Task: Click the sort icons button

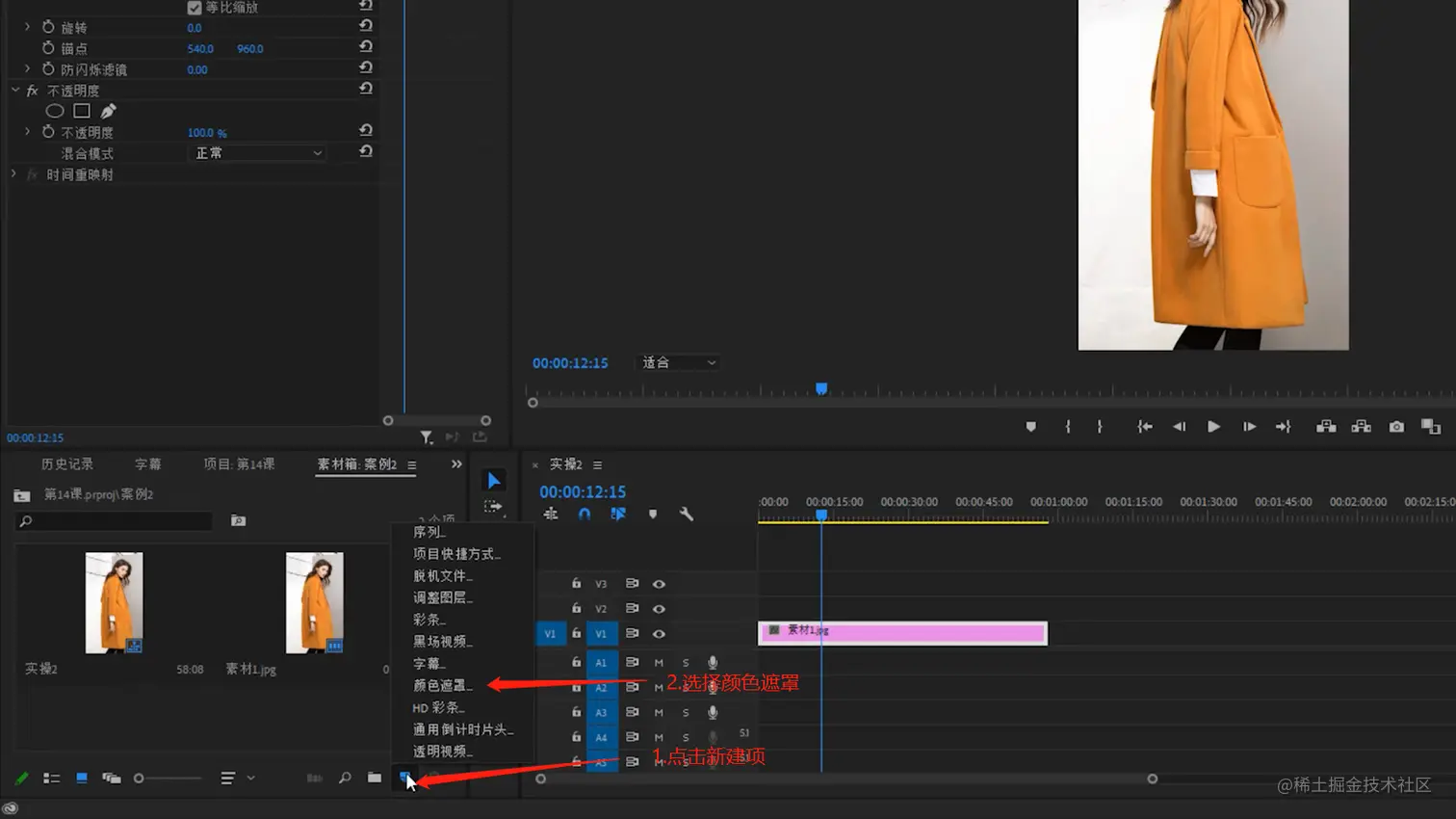Action: click(228, 778)
